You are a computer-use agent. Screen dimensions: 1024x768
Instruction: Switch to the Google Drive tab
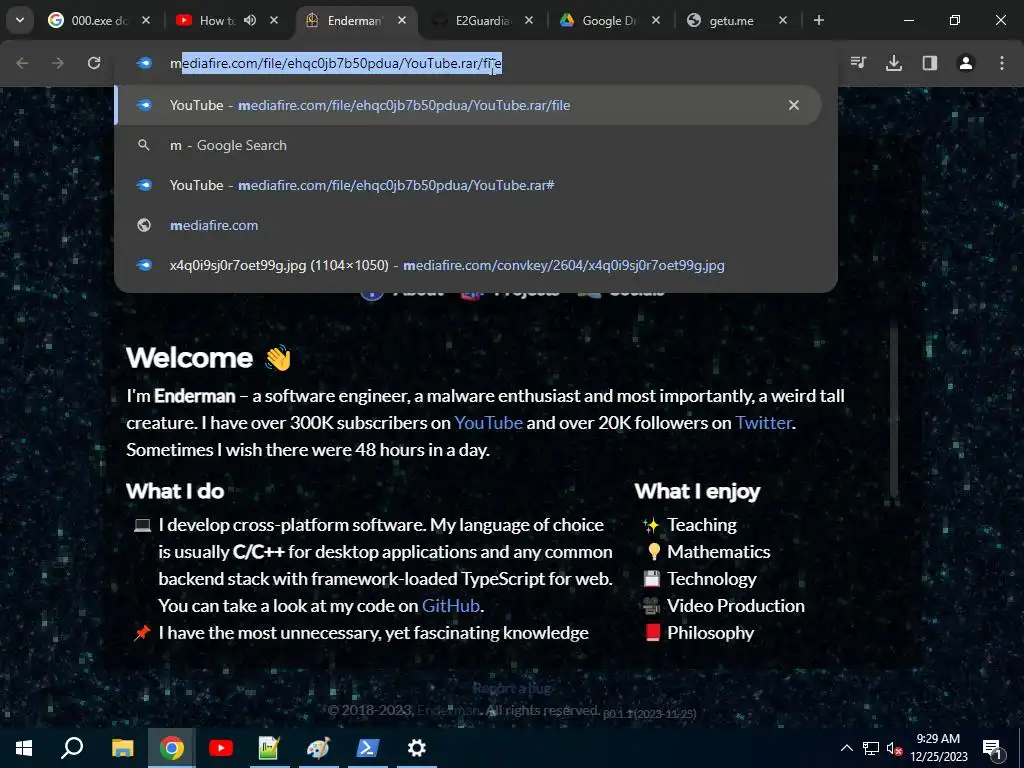pyautogui.click(x=609, y=21)
